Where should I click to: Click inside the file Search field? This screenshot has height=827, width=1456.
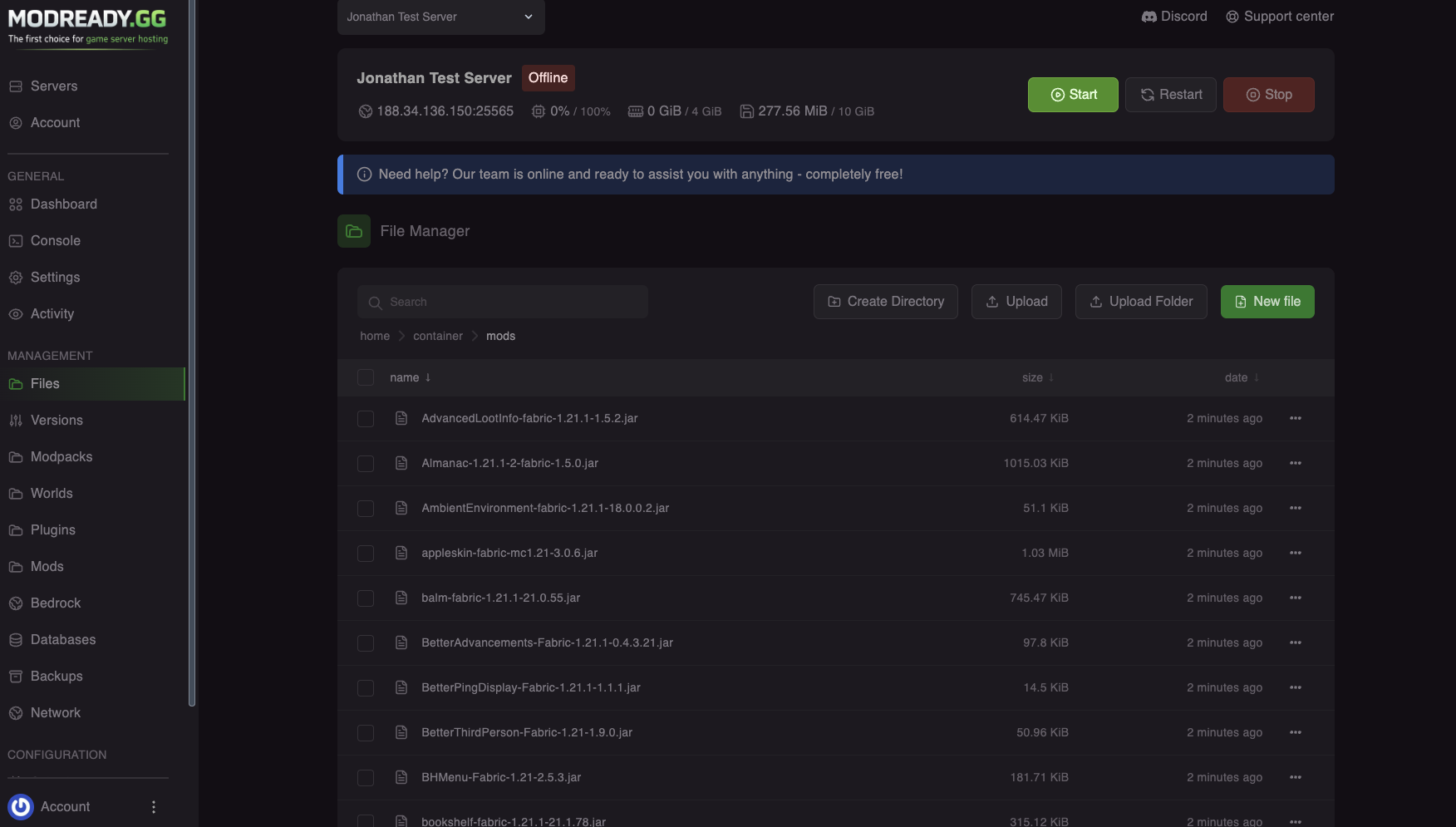(502, 301)
